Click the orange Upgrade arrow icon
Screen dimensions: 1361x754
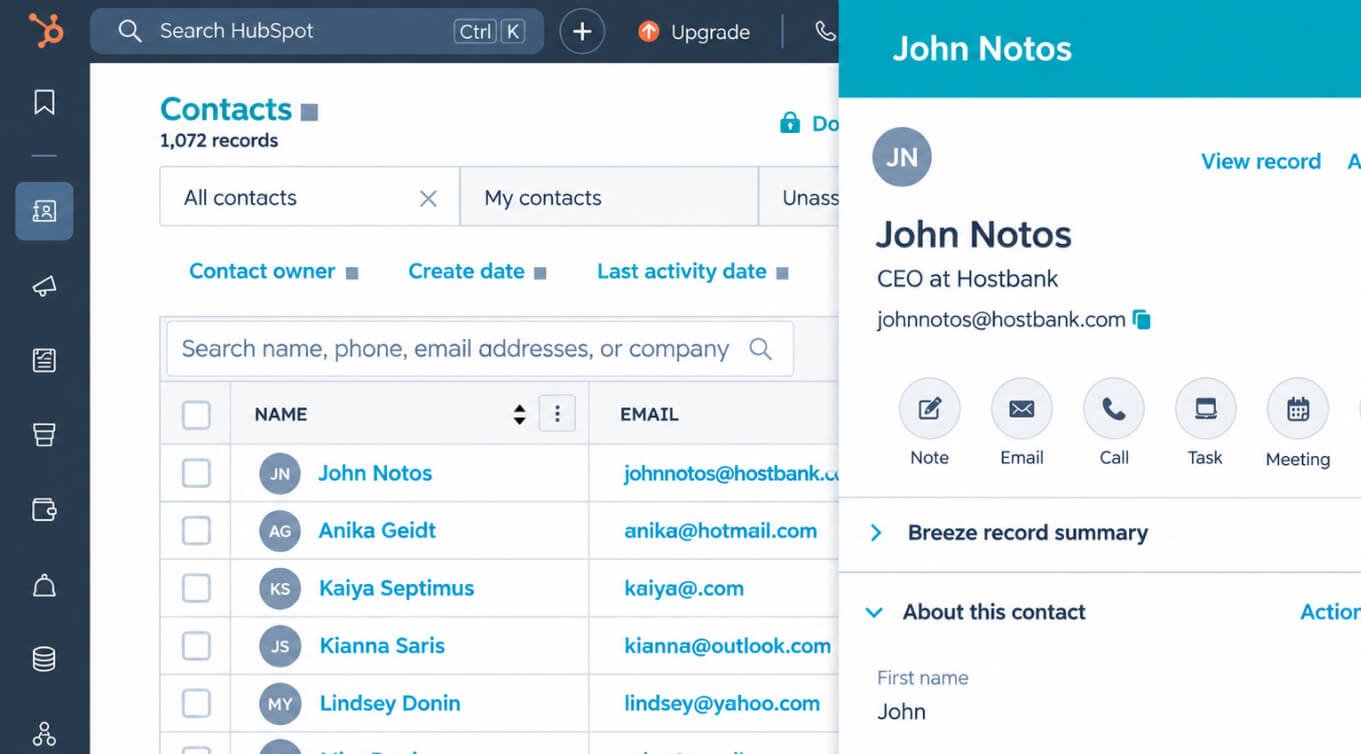[x=649, y=32]
